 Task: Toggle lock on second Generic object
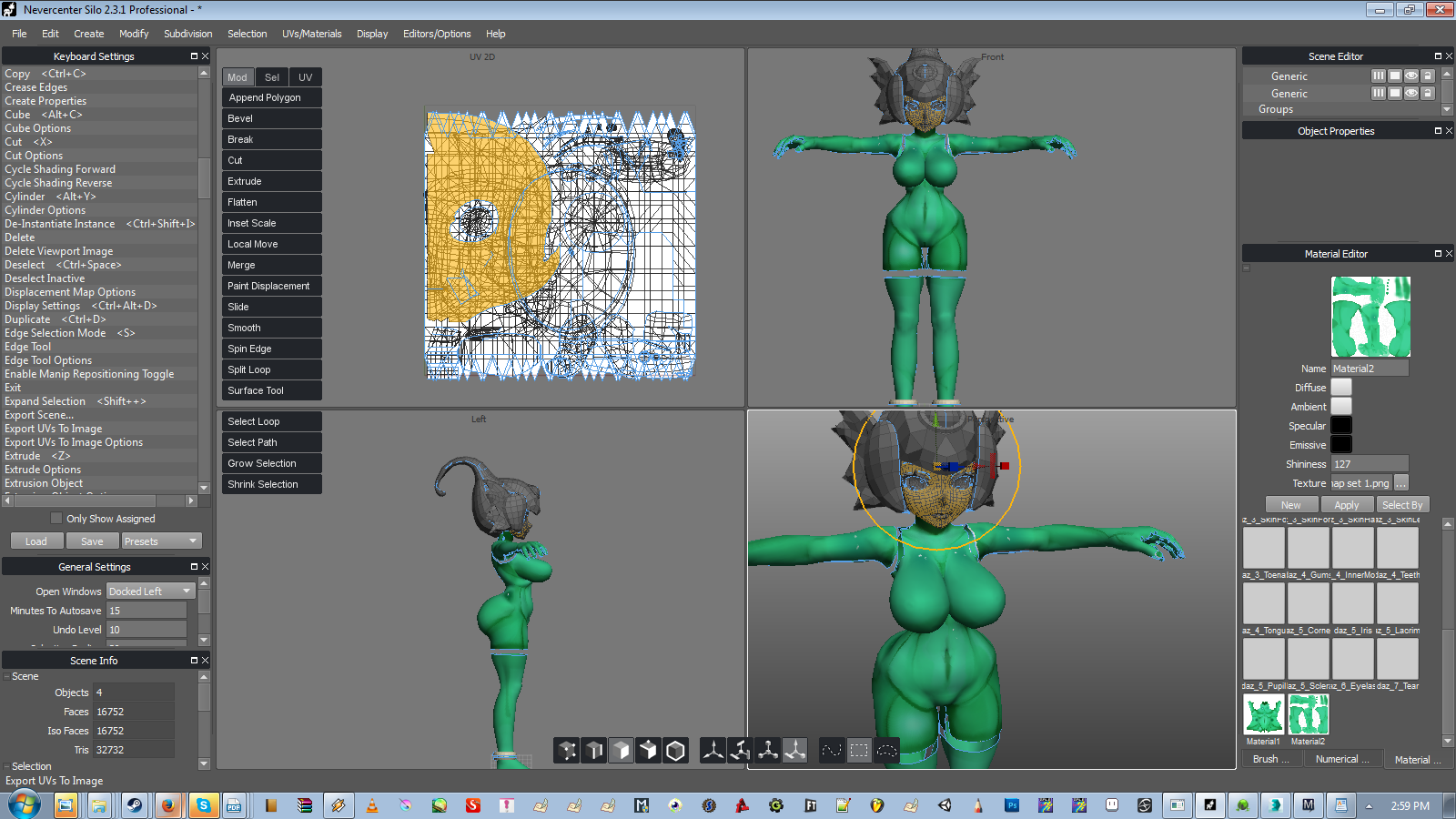click(1427, 94)
